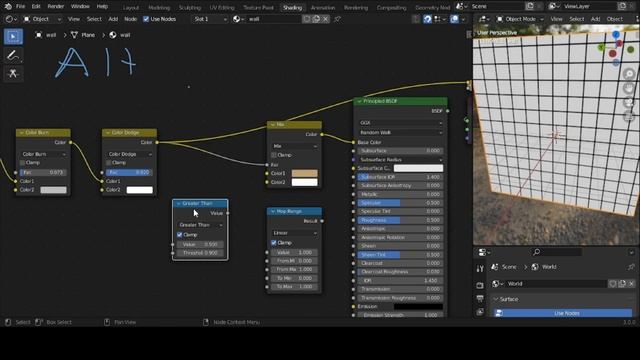The width and height of the screenshot is (640, 360).
Task: Unlink the wall material with the X icon
Action: (325, 19)
